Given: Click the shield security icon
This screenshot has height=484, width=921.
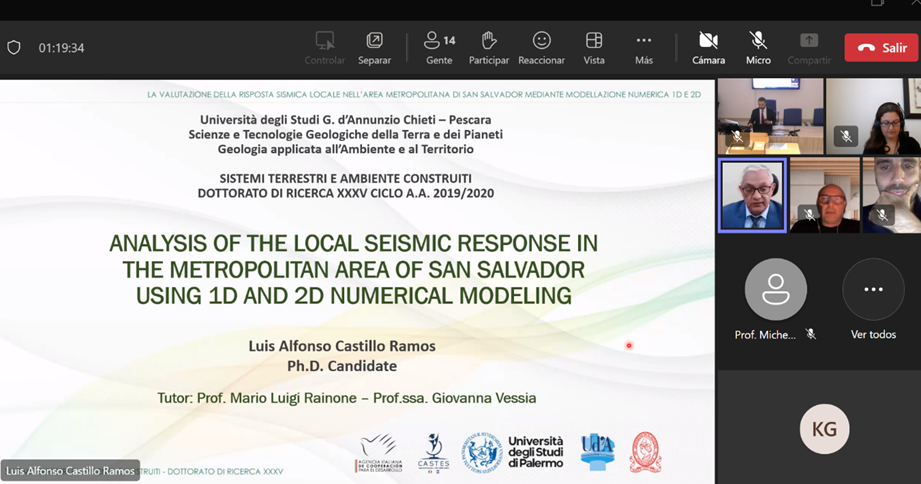Looking at the screenshot, I should click(14, 48).
